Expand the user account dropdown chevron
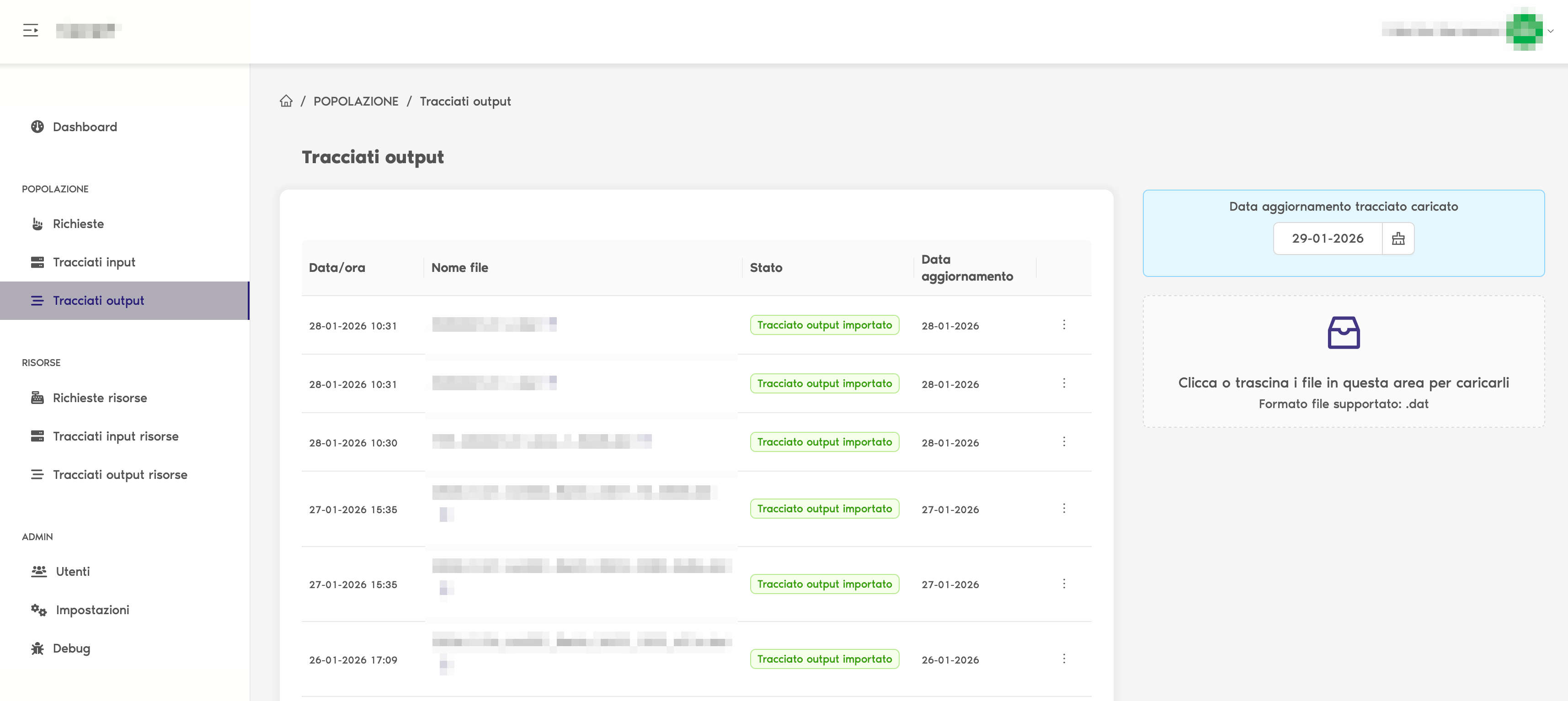Image resolution: width=1568 pixels, height=701 pixels. (1550, 31)
